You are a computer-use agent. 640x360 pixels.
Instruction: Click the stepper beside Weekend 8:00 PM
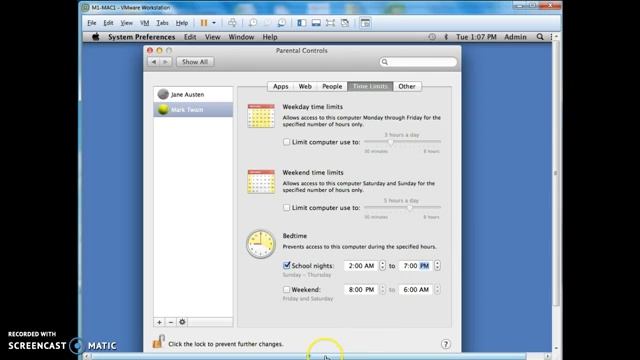click(382, 289)
